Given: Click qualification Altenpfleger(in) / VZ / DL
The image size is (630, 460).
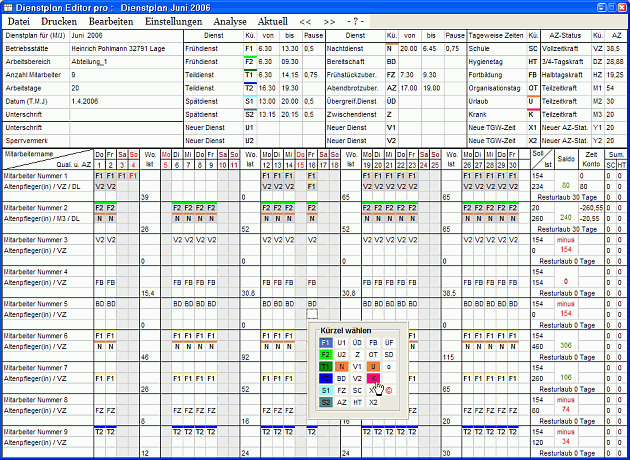Looking at the screenshot, I should coord(41,187).
